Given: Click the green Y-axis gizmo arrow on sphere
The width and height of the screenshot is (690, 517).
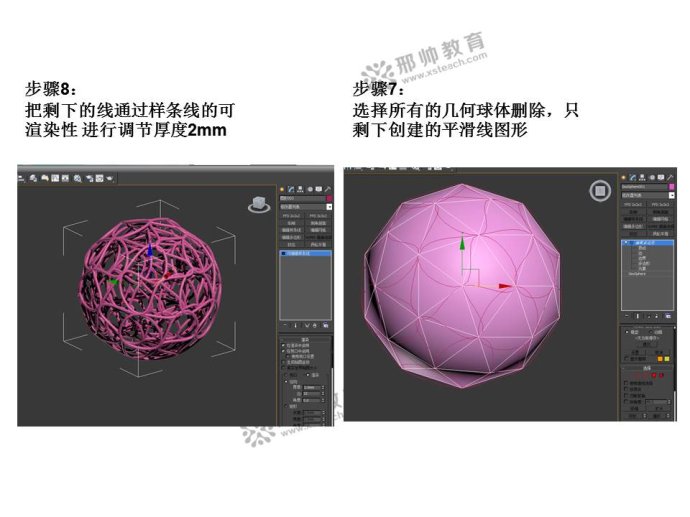Looking at the screenshot, I should (x=461, y=243).
